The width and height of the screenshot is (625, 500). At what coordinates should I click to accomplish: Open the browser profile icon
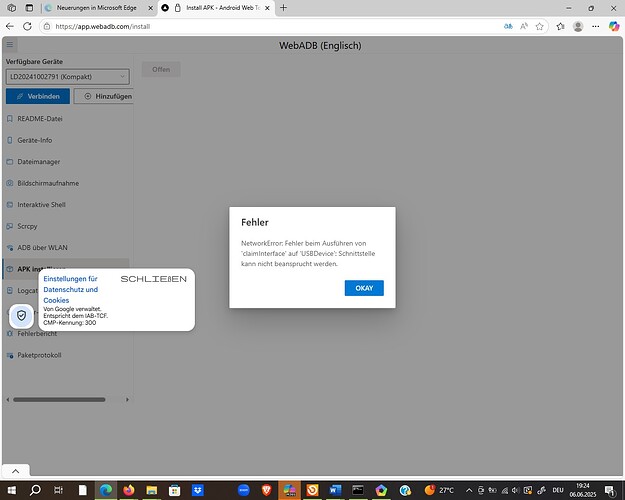pyautogui.click(x=578, y=26)
